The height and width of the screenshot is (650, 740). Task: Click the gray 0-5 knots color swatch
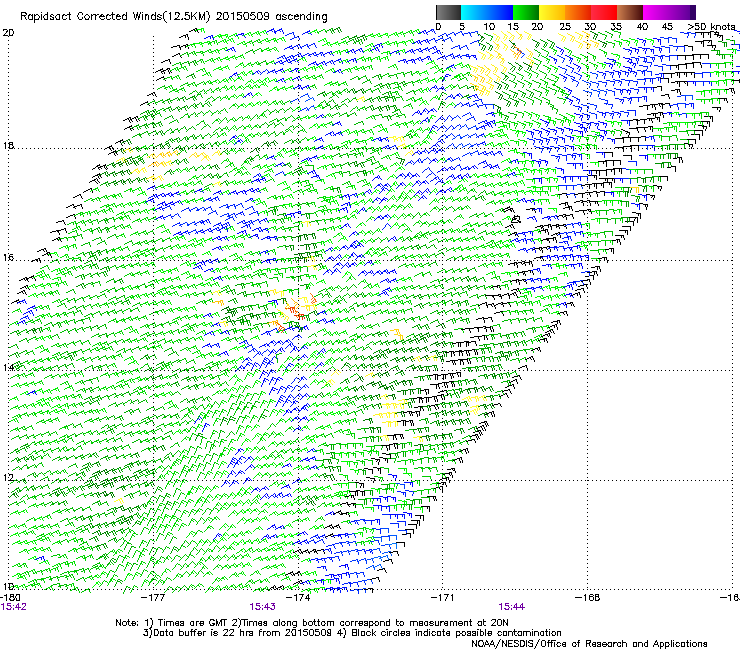point(448,12)
